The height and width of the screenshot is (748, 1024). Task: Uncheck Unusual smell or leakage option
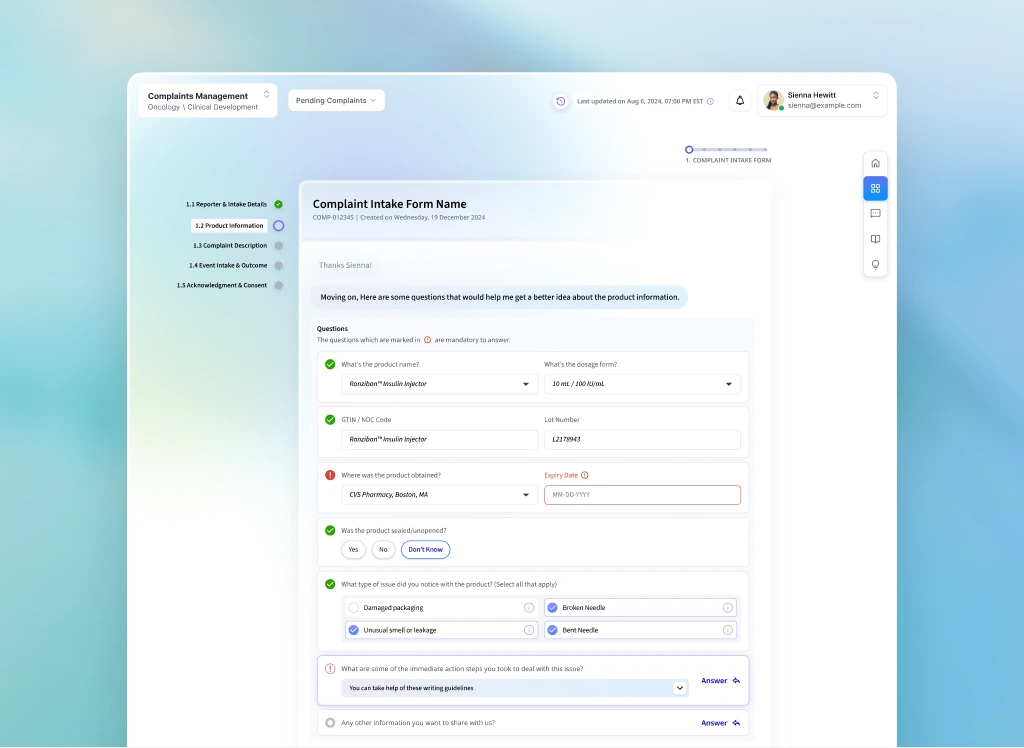point(353,630)
